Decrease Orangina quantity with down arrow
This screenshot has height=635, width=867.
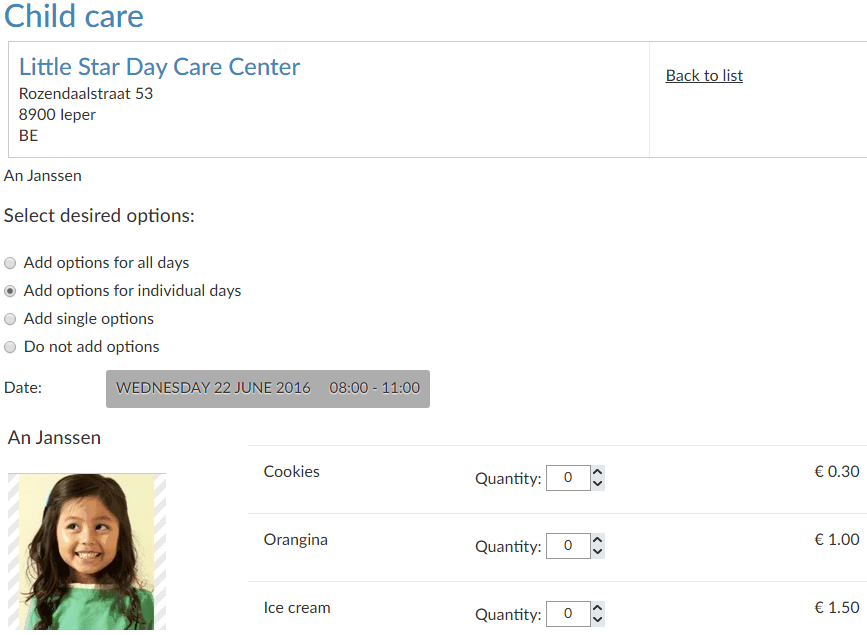click(597, 552)
